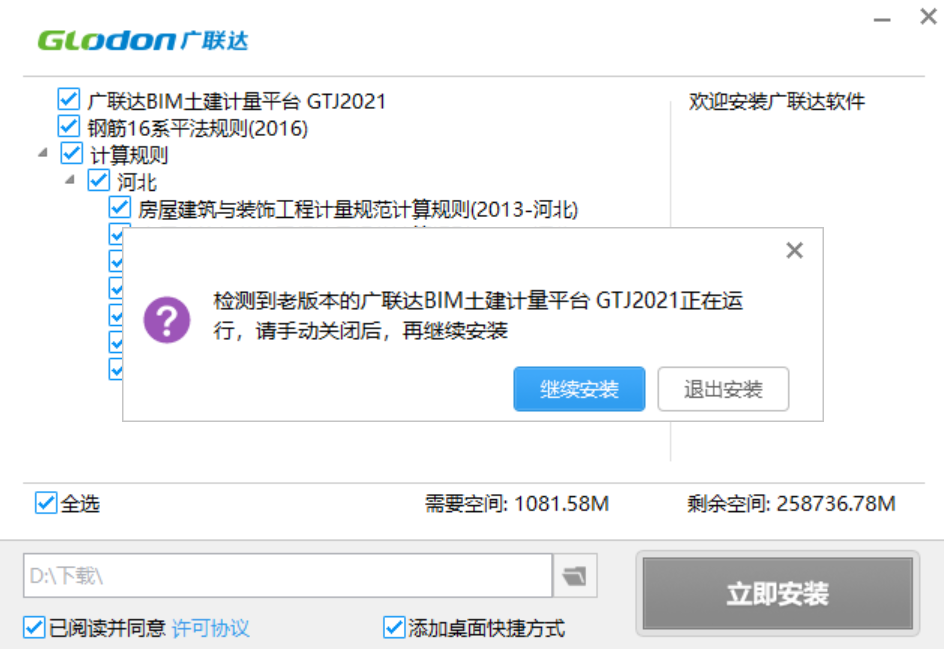Select the 计算规则 tree label
Image resolution: width=944 pixels, height=649 pixels.
pos(129,155)
